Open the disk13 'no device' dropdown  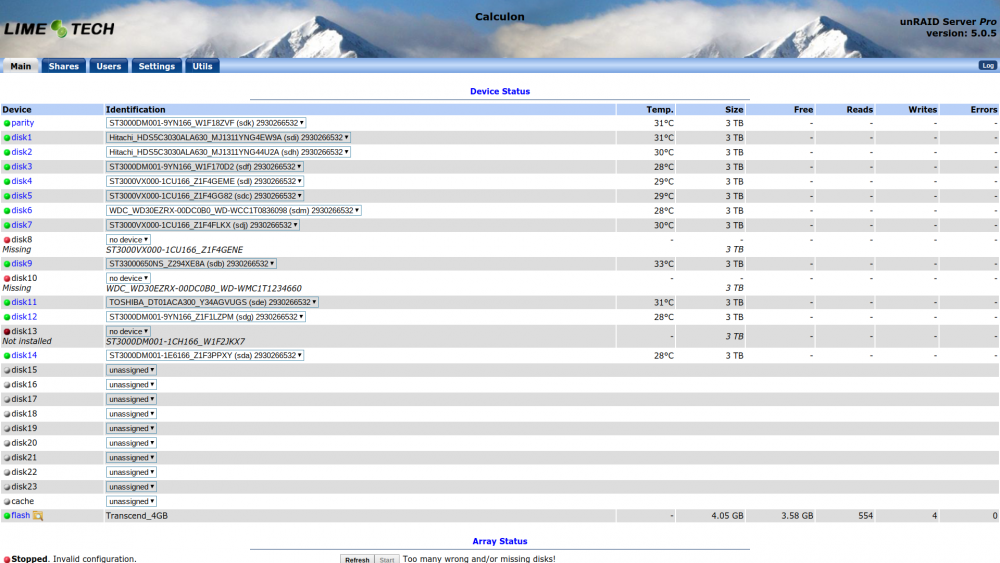coord(128,332)
